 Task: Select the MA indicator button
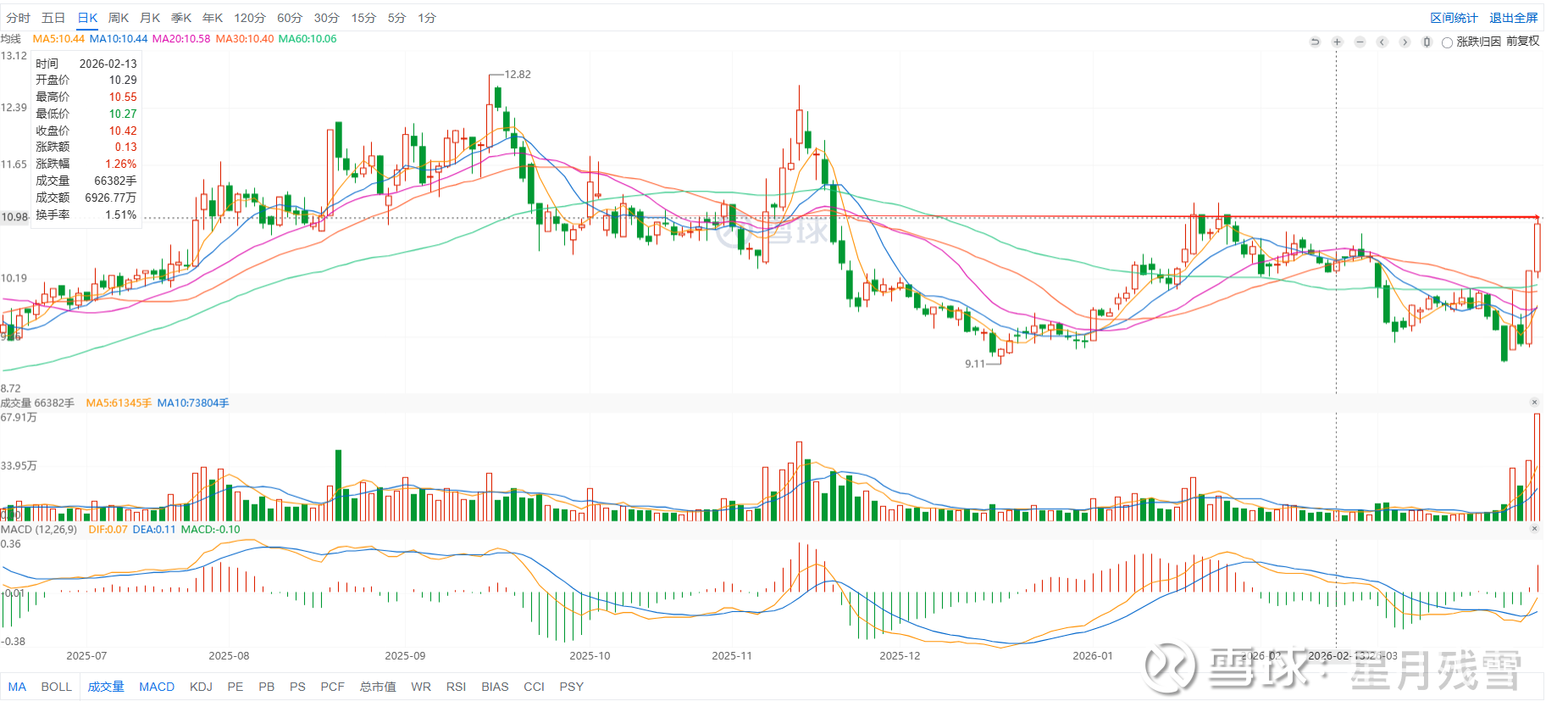pos(18,687)
